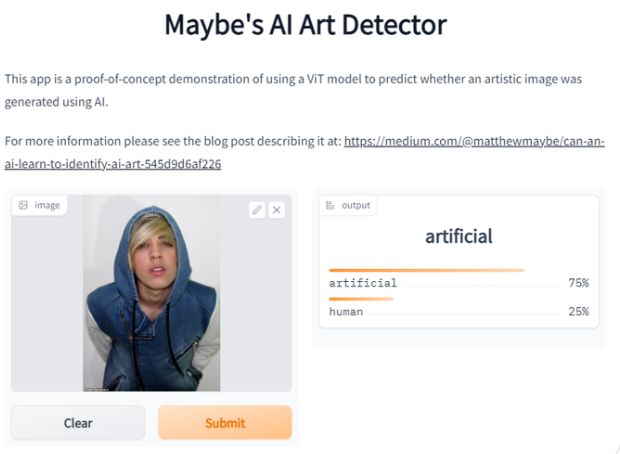
Task: Click the uploaded hoodie portrait image
Action: click(151, 293)
